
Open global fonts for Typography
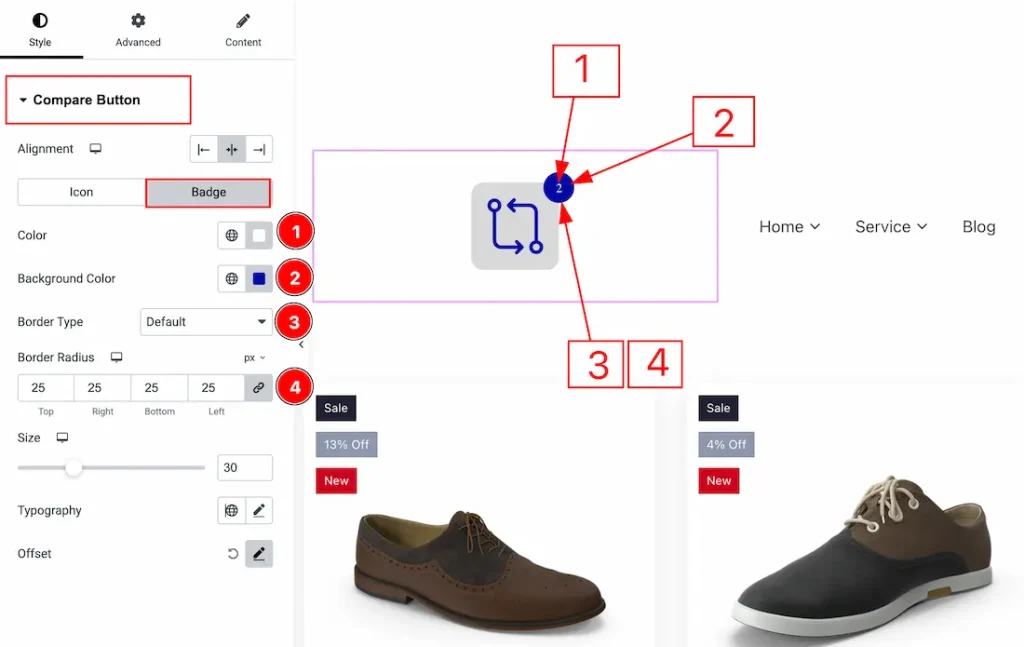coord(232,511)
